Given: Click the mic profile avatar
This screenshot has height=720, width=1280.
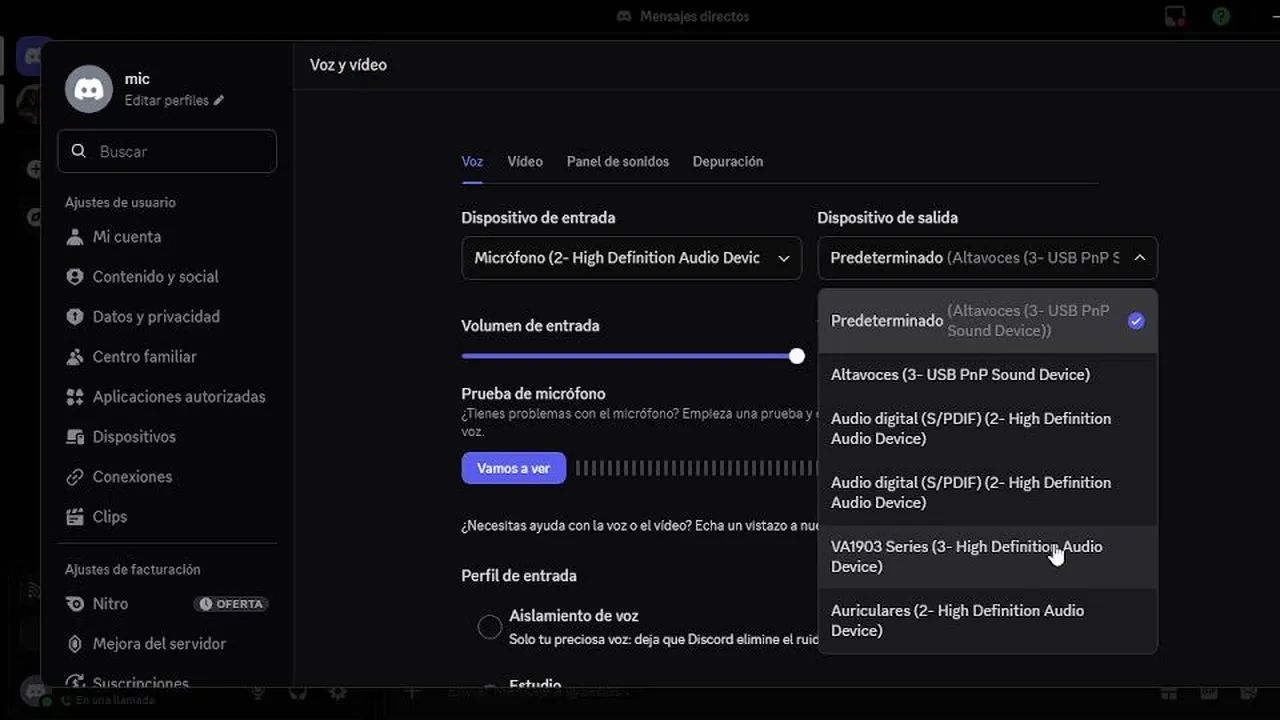Looking at the screenshot, I should [89, 89].
